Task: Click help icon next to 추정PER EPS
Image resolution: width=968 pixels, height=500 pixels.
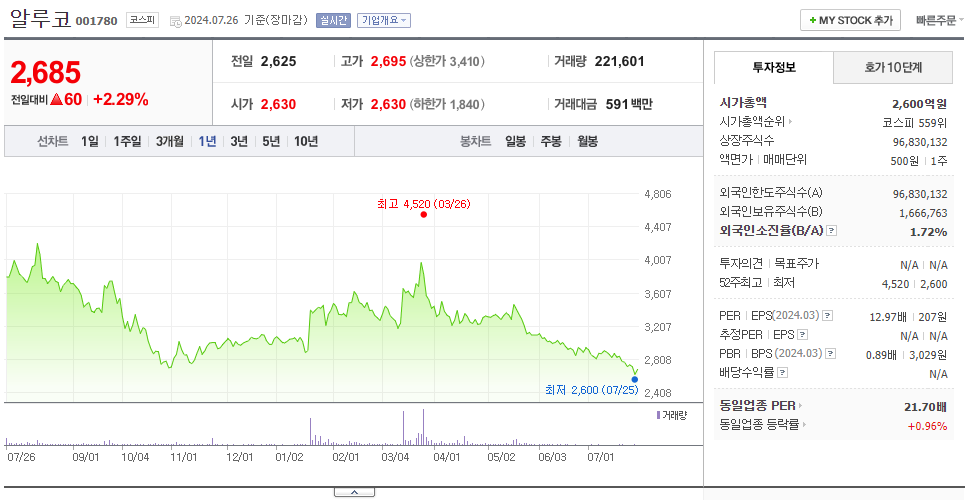Action: click(802, 335)
